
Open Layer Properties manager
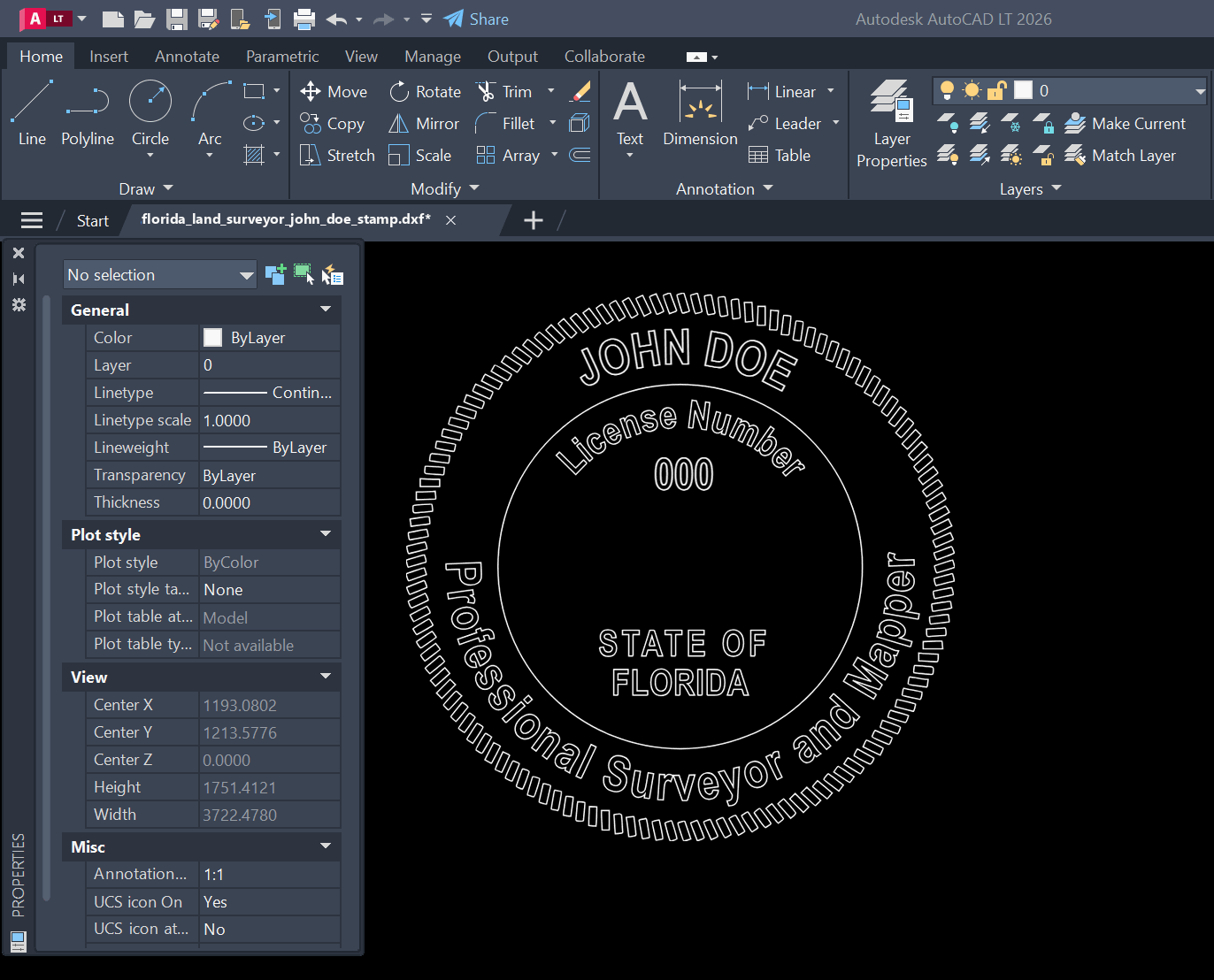[x=891, y=123]
